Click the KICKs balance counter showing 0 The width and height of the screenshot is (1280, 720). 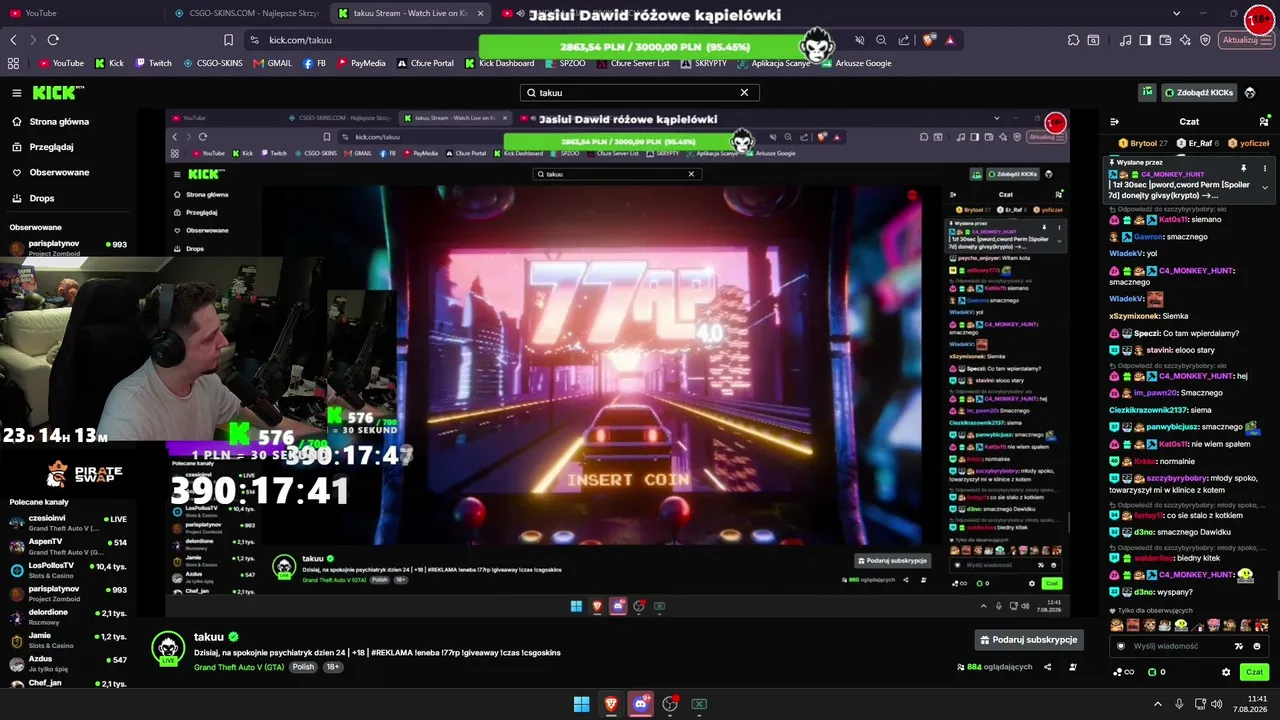[x=1157, y=672]
